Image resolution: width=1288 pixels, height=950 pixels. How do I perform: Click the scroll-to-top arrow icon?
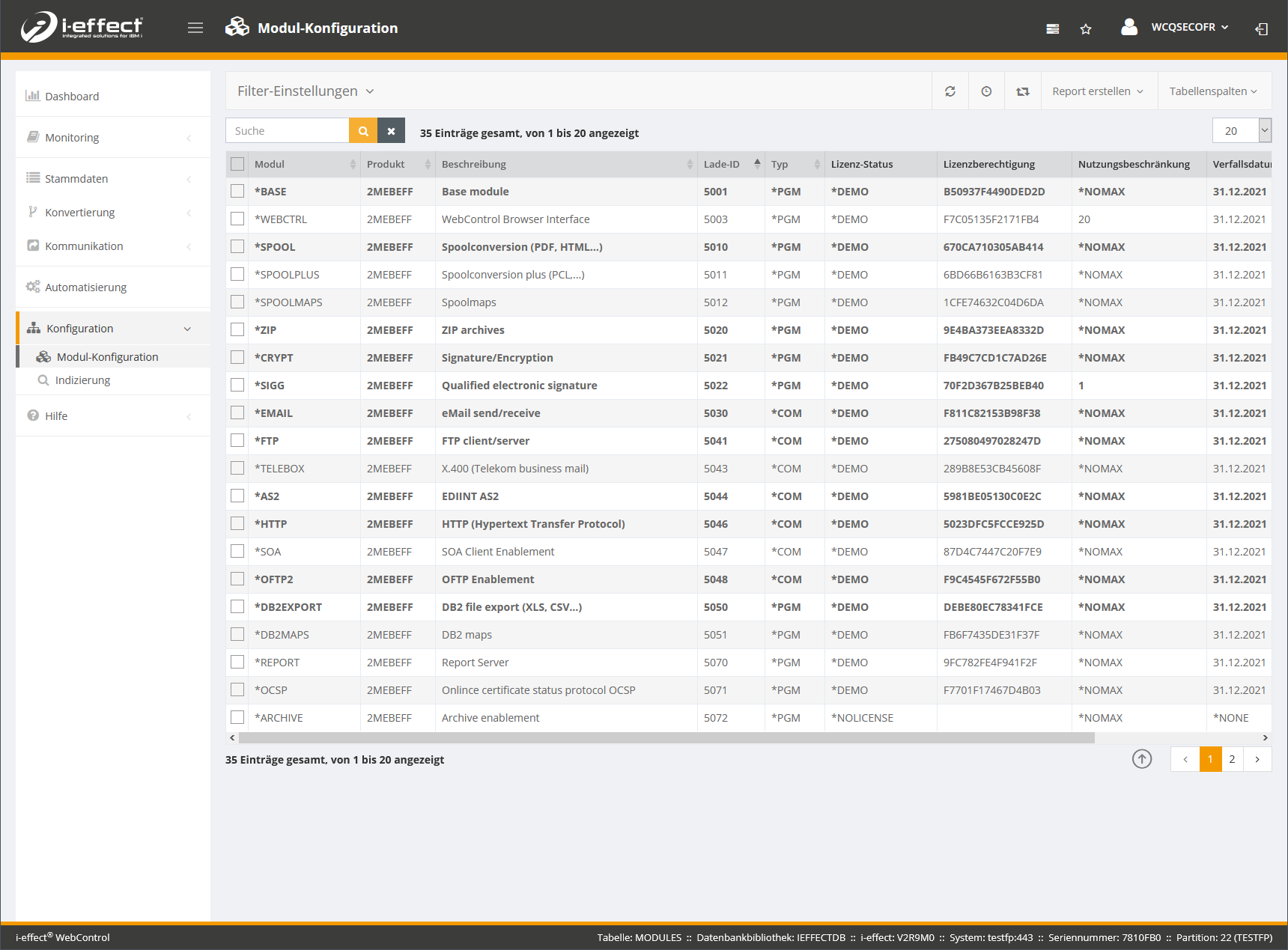(1141, 759)
